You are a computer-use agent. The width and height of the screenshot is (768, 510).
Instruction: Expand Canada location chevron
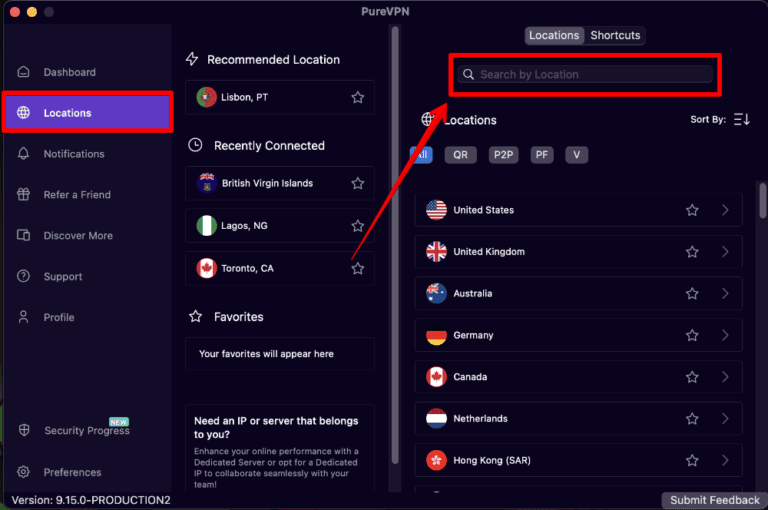point(725,377)
